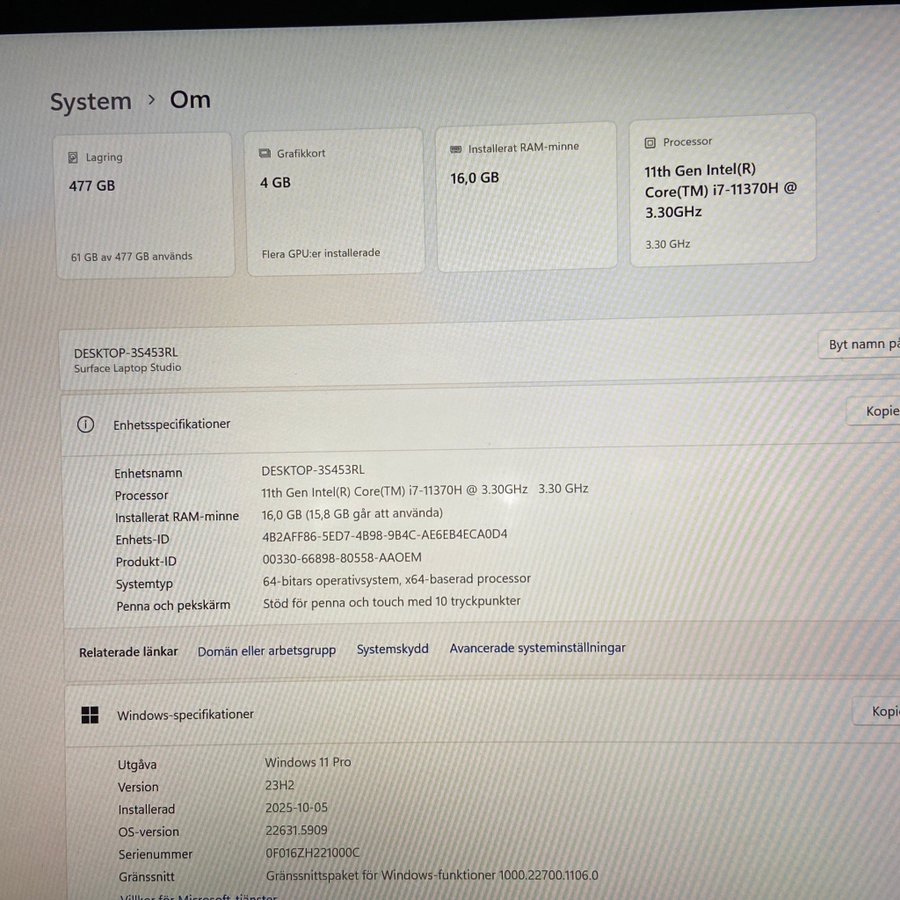Open the Domän eller arbetsgrupp link
Viewport: 900px width, 900px height.
click(267, 650)
